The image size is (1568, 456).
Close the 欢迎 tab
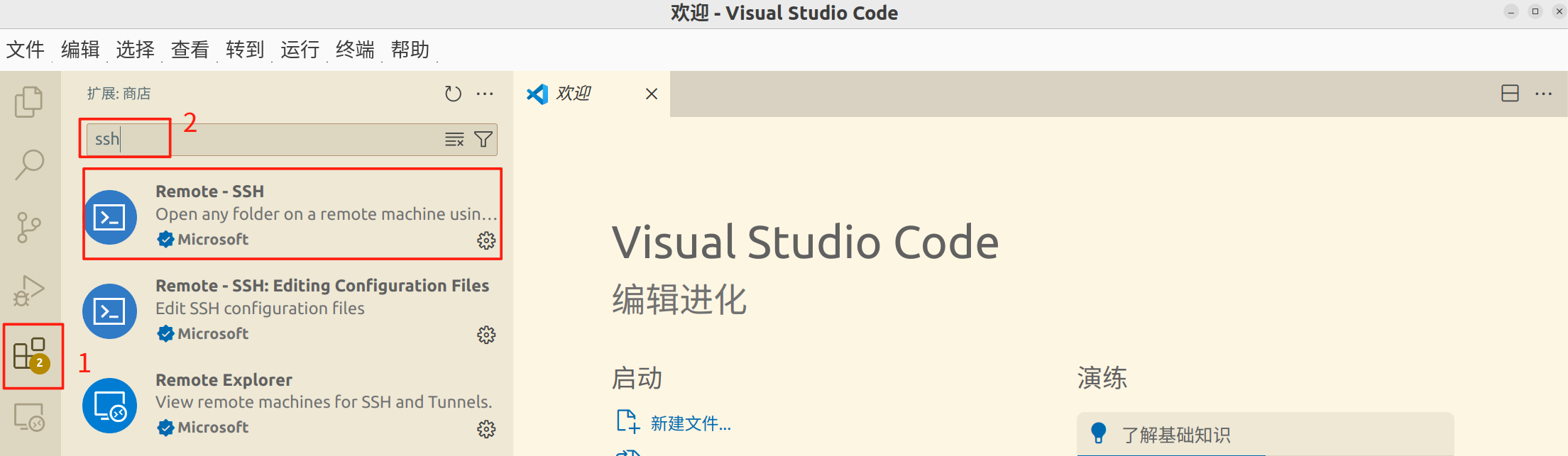tap(652, 94)
